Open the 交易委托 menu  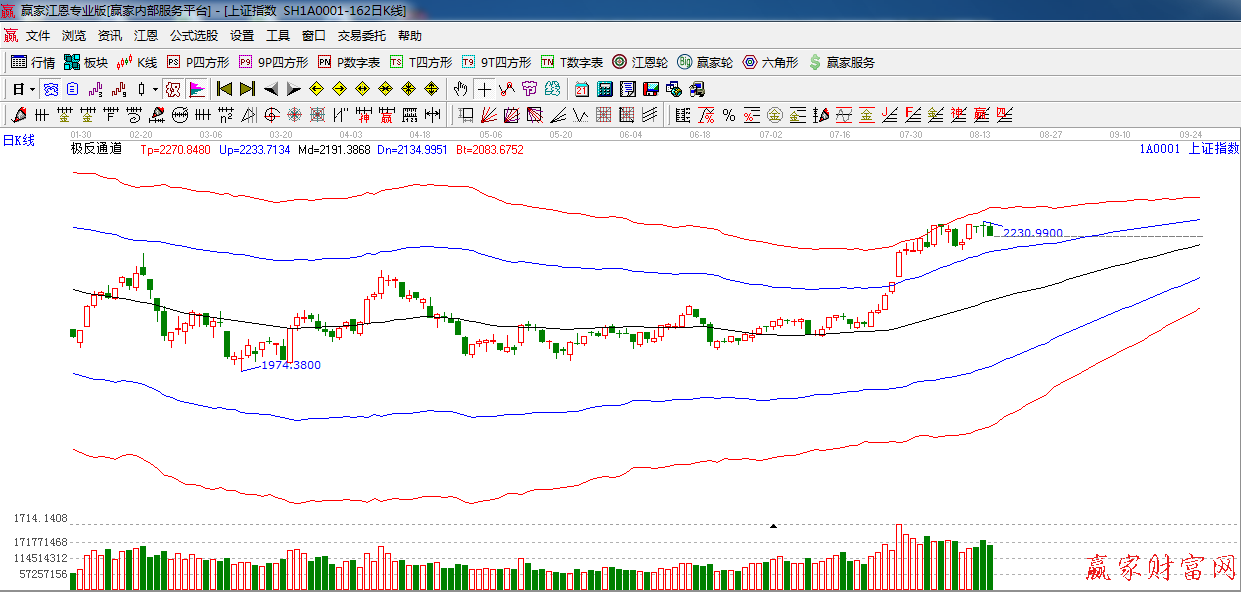(361, 36)
